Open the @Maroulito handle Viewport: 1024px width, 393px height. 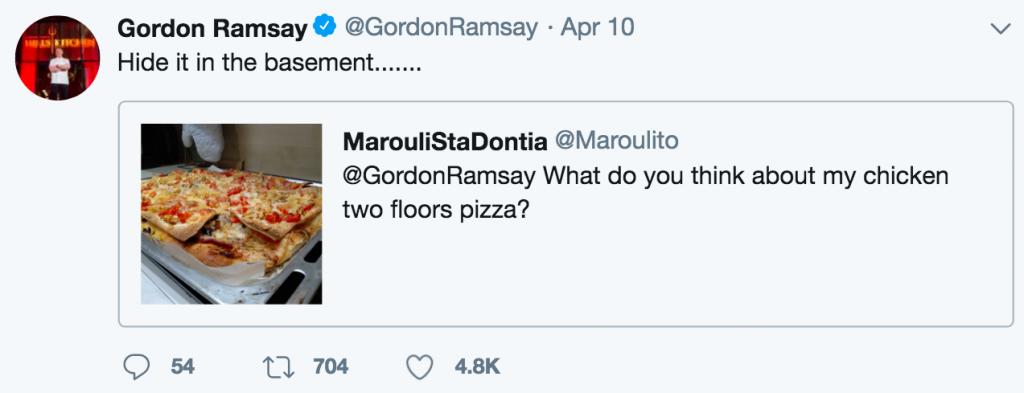click(x=616, y=140)
